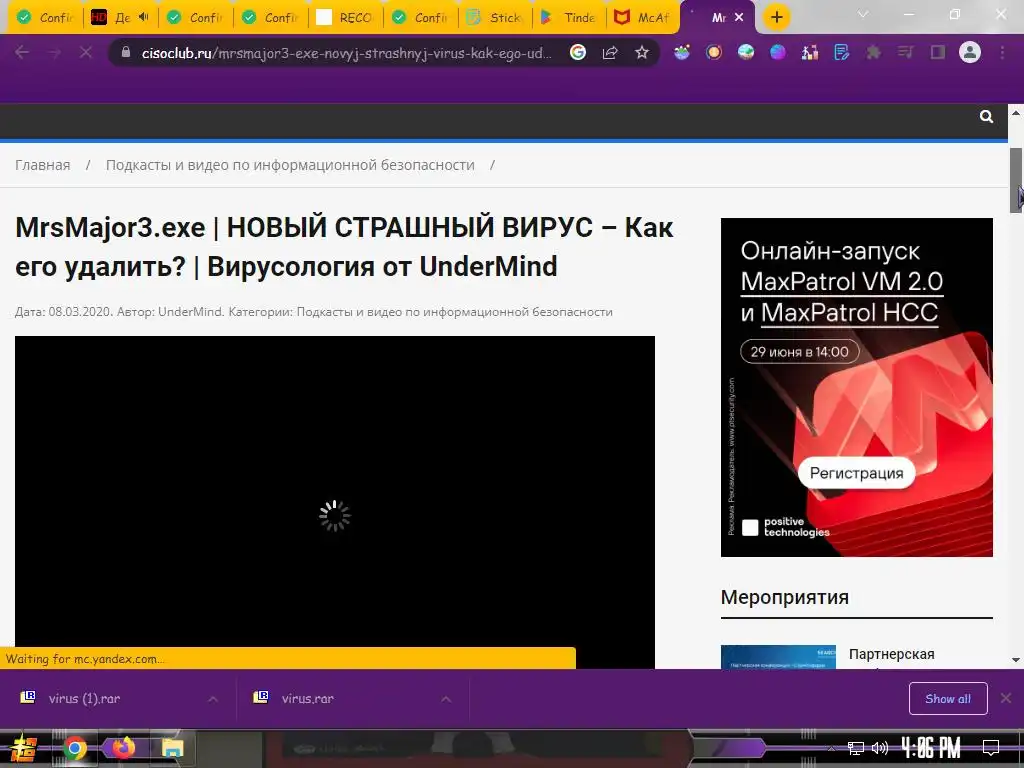Expand options for virus.rar download
Screen dimensions: 1024x768
tap(446, 699)
